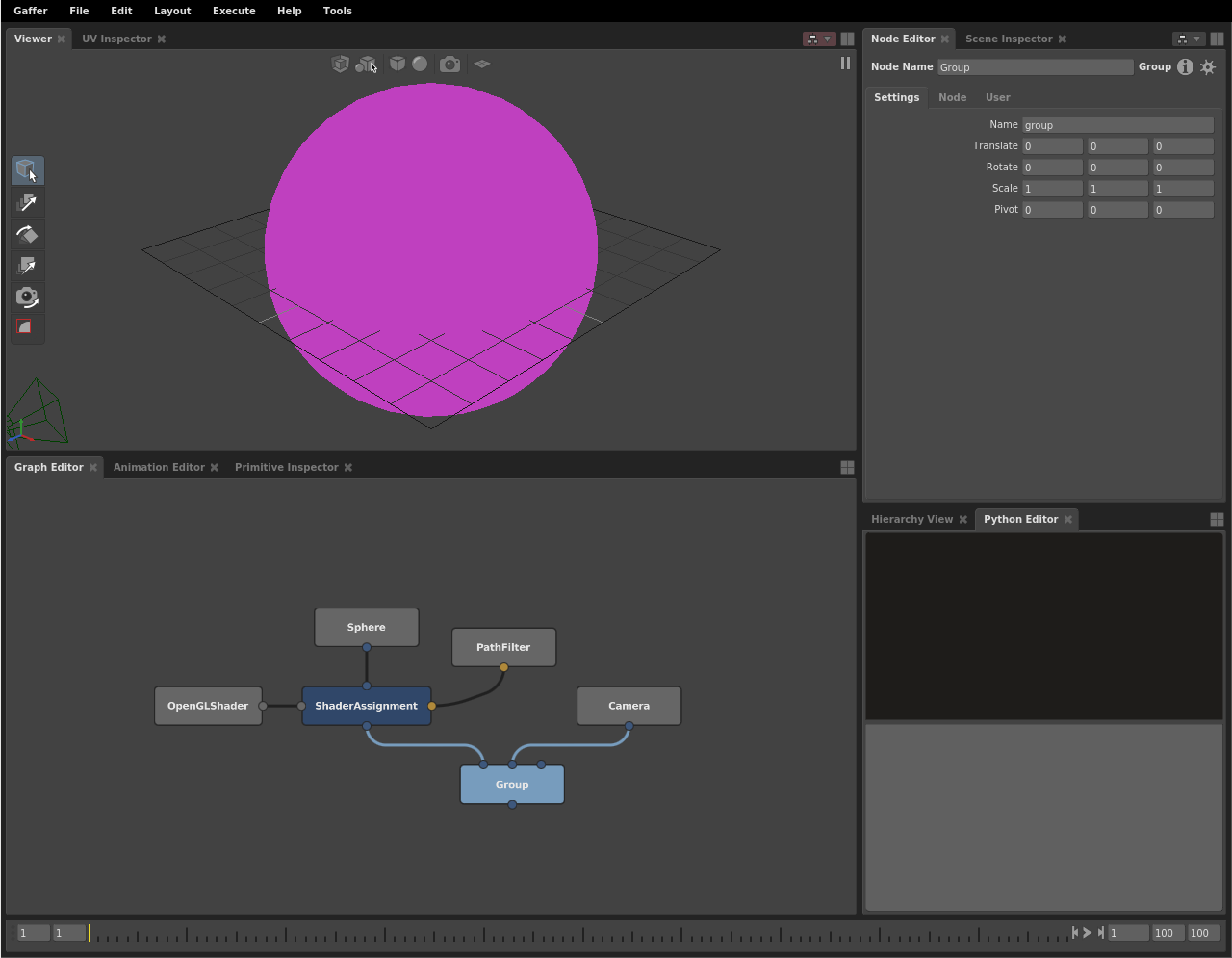Click the node info icon
This screenshot has width=1232, height=958.
[1185, 67]
